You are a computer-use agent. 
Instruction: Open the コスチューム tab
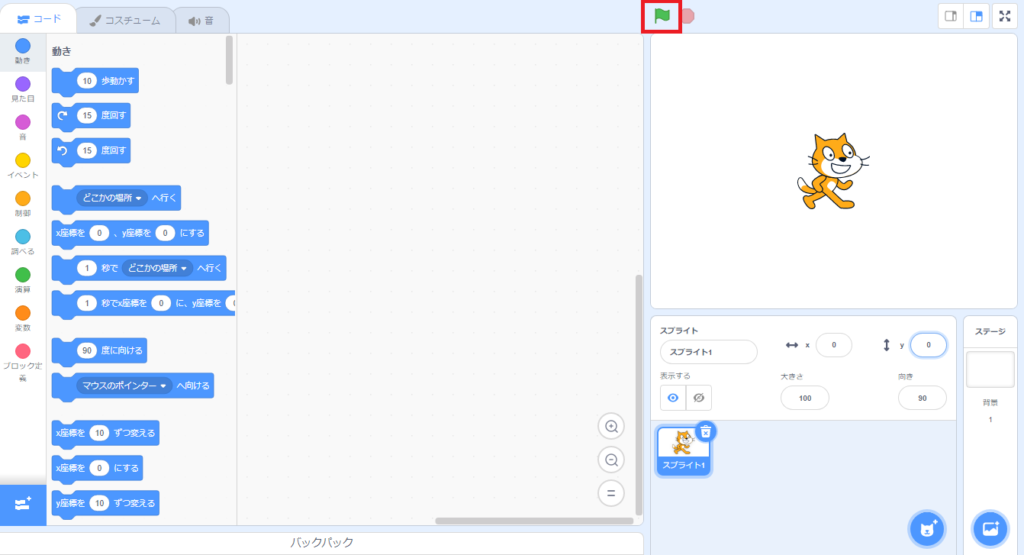click(125, 20)
